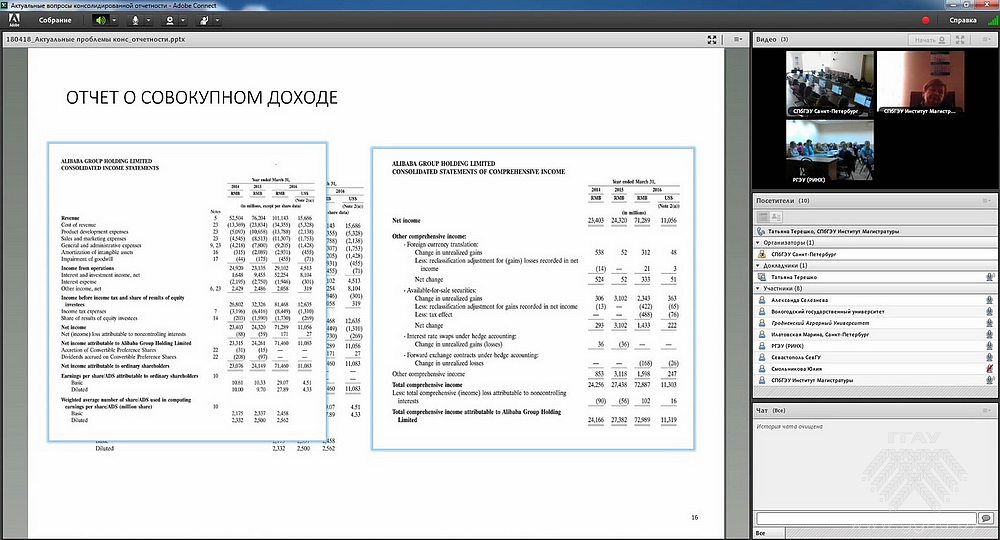Toggle the webcam button in top toolbar
Viewport: 1000px width, 540px height.
pos(170,20)
